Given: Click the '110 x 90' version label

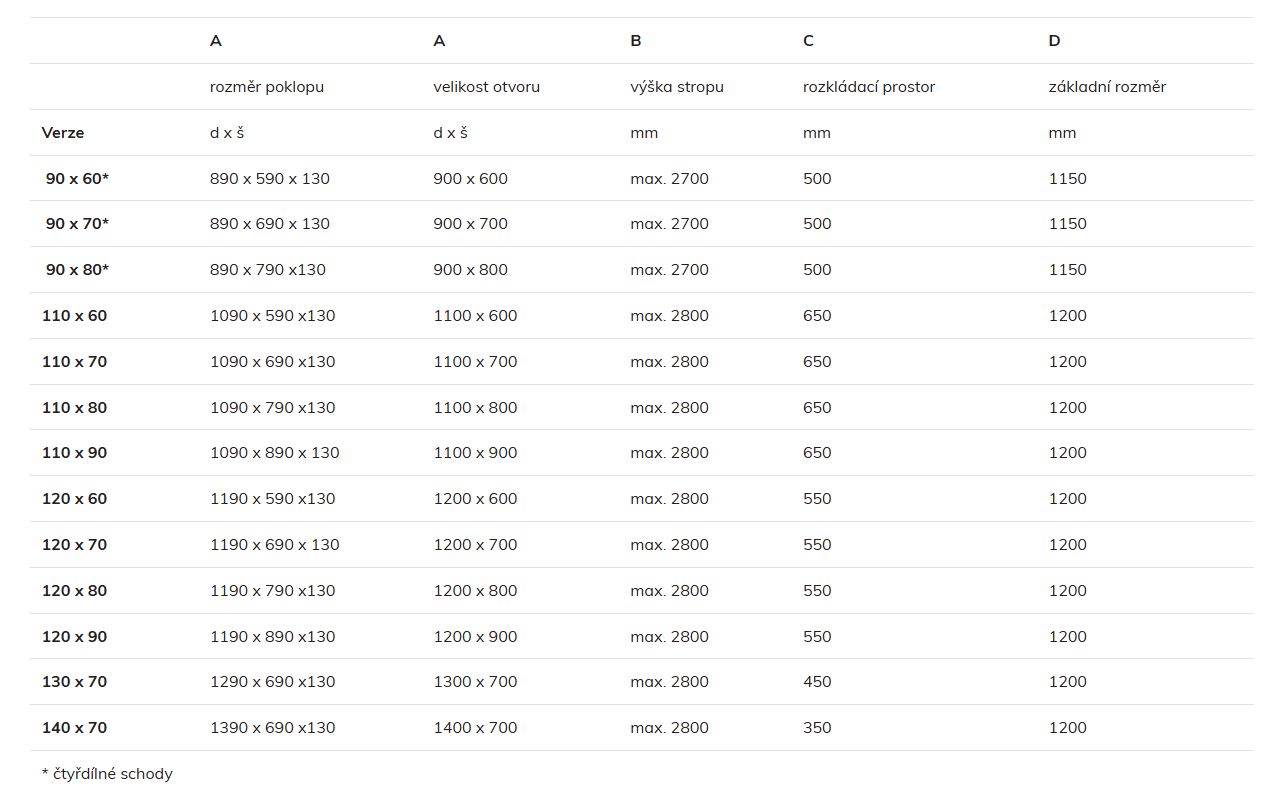Looking at the screenshot, I should tap(74, 453).
